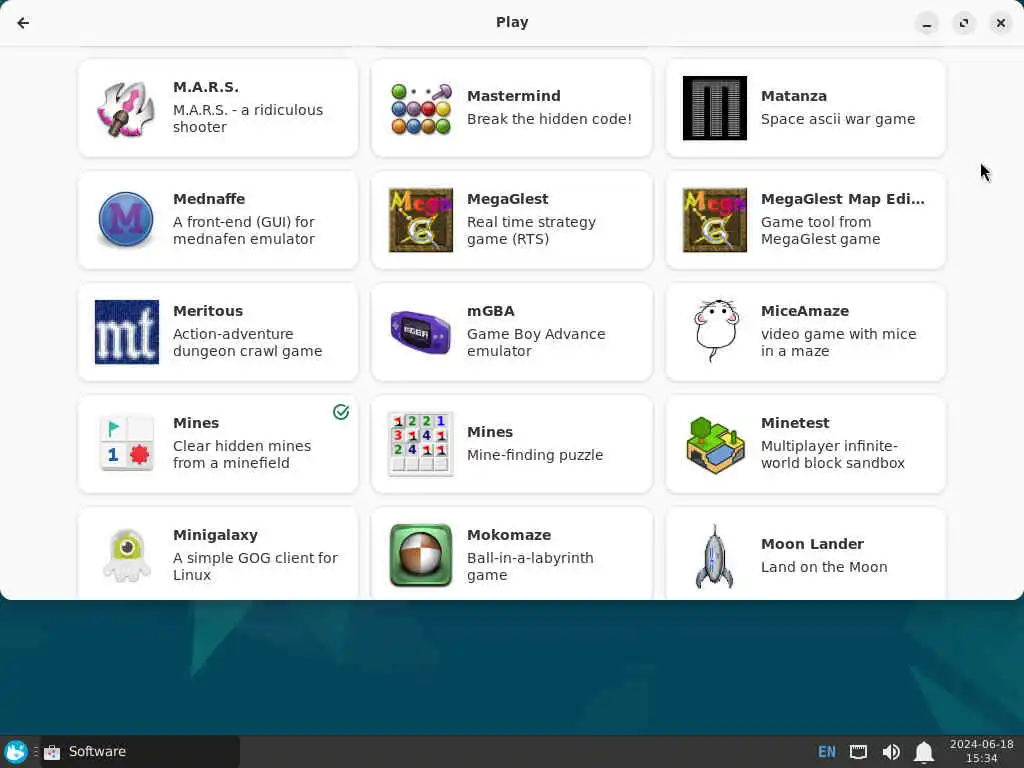Image resolution: width=1024 pixels, height=768 pixels.
Task: Select the Matanza title text
Action: [793, 96]
